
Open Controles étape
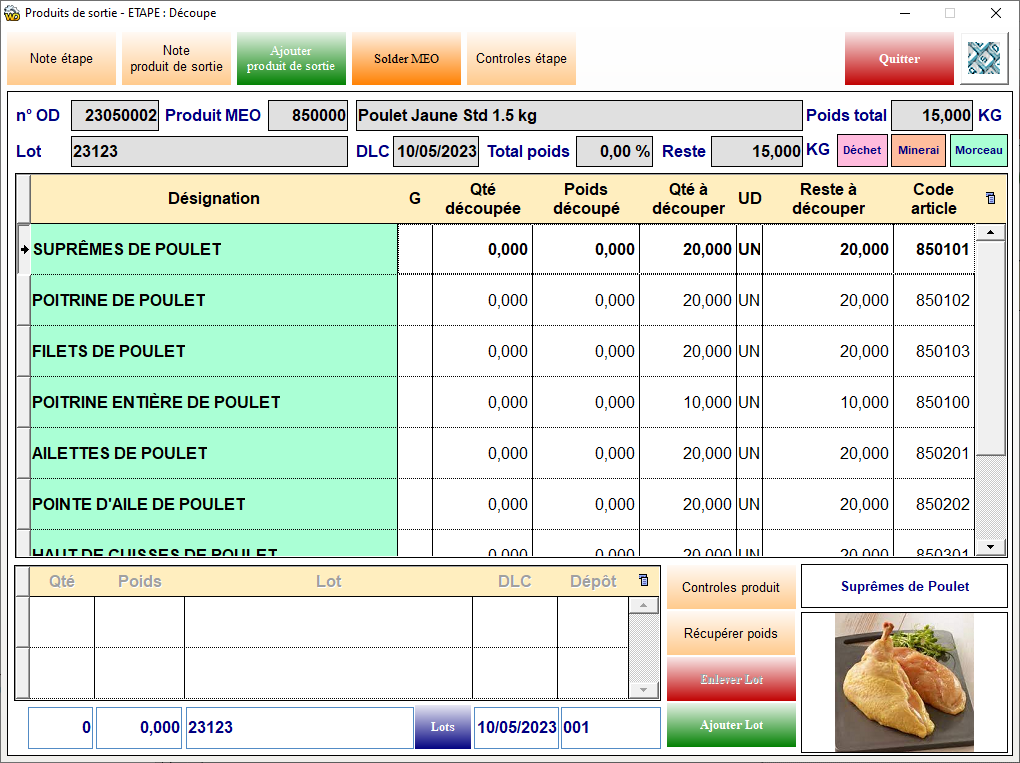(x=521, y=59)
